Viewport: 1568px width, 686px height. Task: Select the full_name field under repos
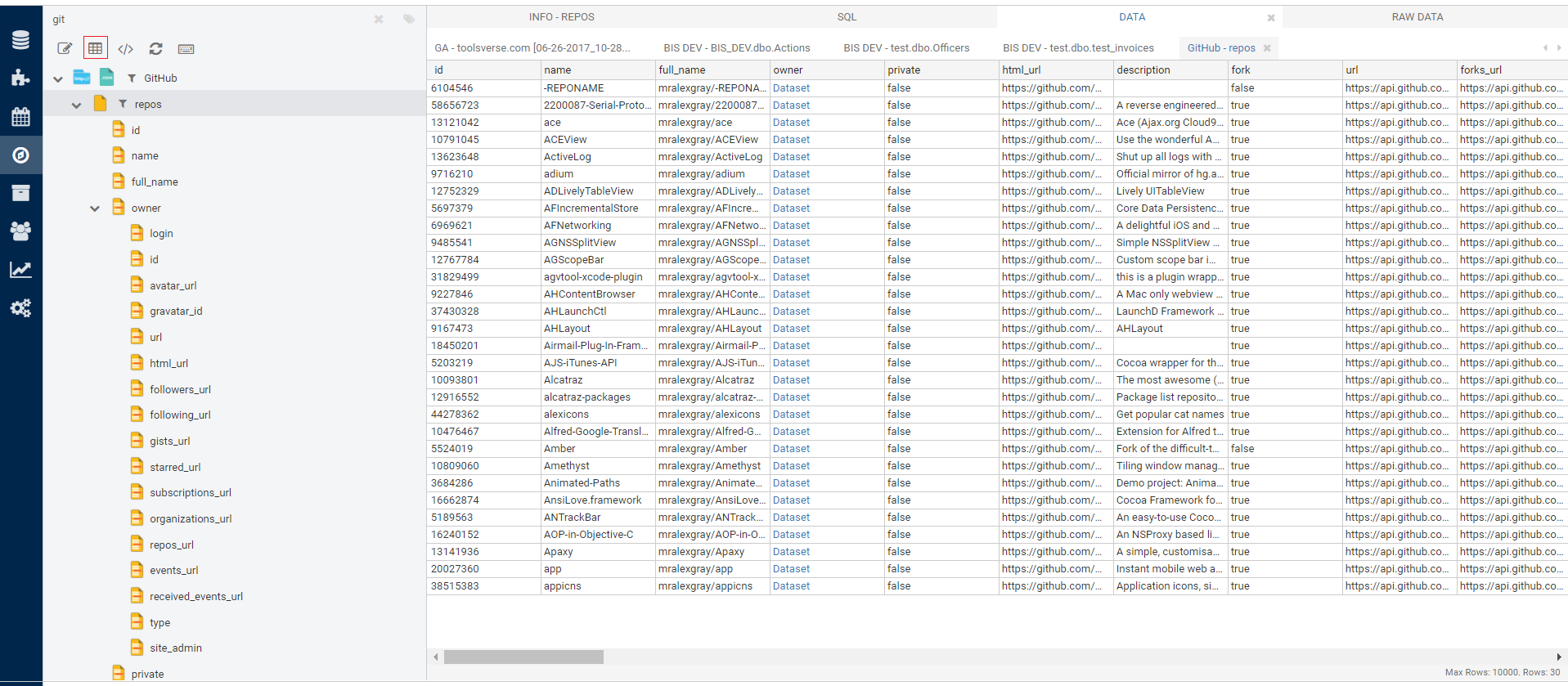(155, 182)
